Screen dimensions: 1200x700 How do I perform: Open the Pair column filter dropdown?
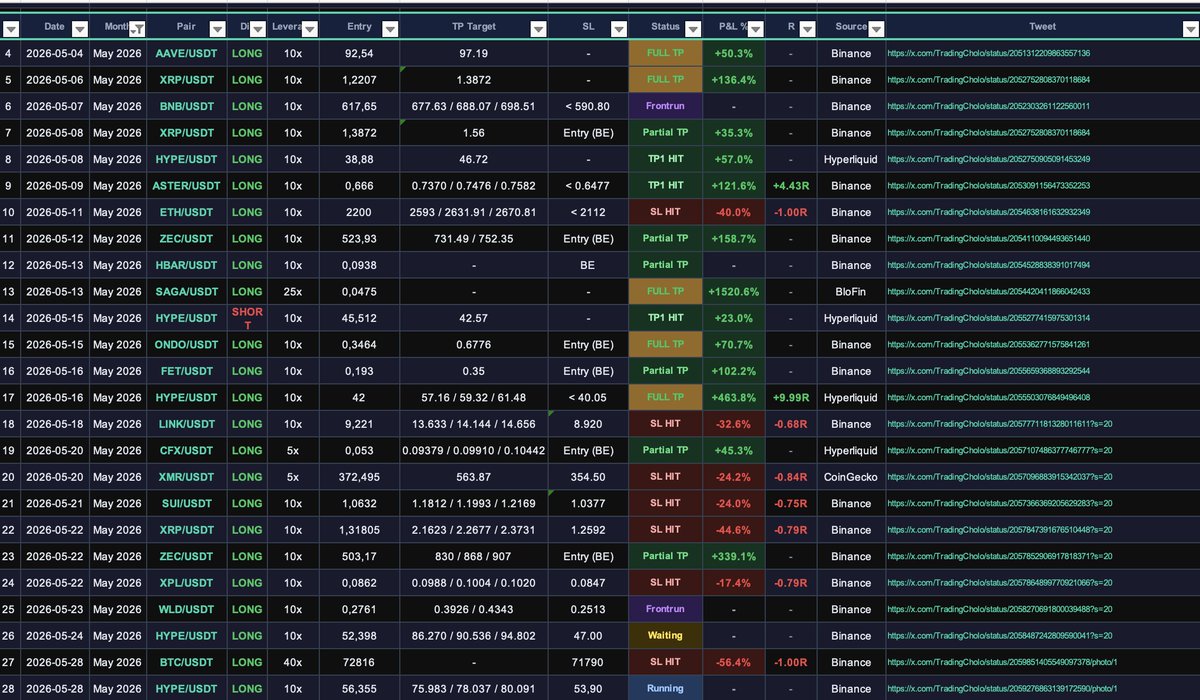click(x=216, y=28)
